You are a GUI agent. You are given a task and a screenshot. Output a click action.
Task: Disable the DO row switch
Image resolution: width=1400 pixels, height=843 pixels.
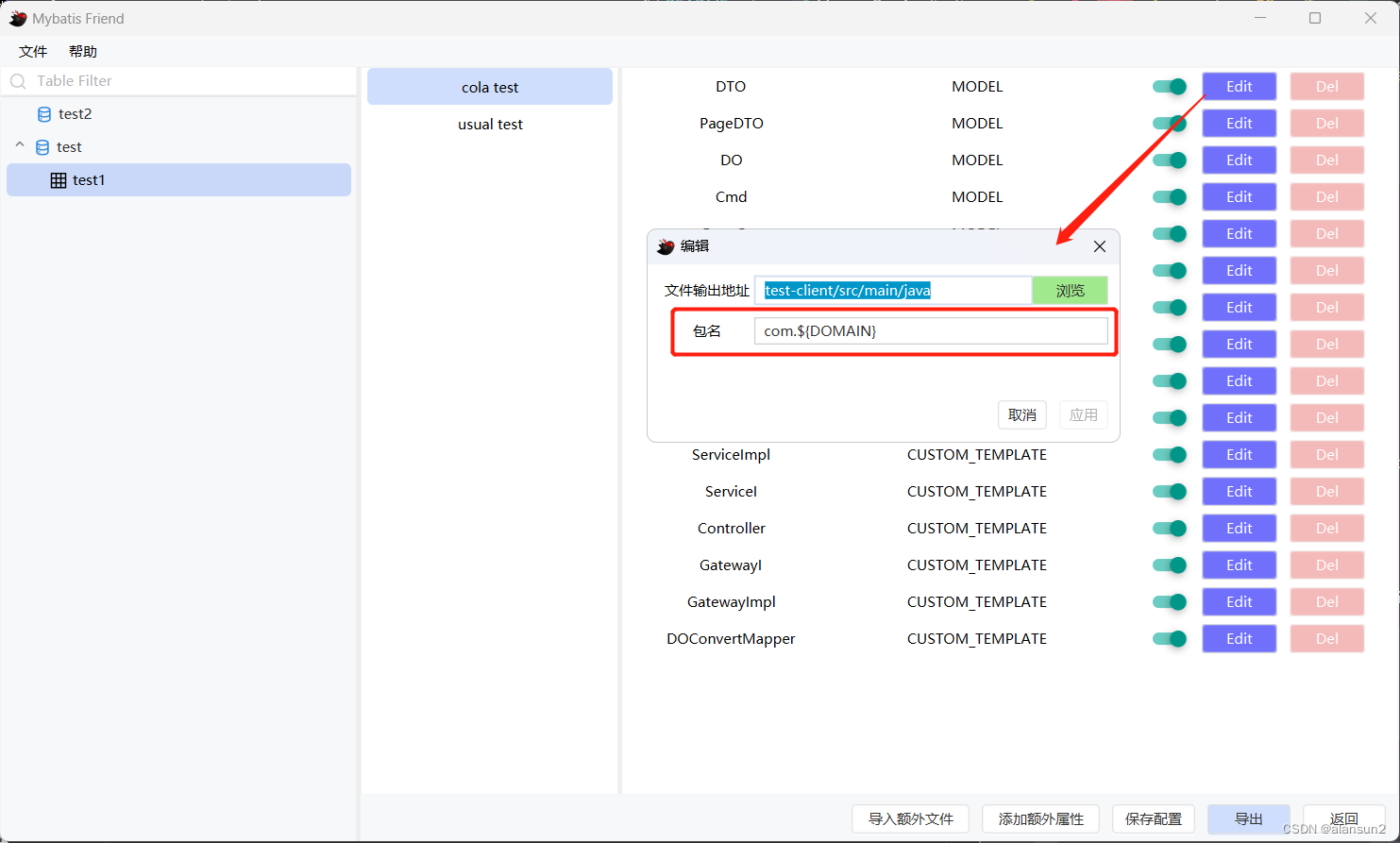1170,160
